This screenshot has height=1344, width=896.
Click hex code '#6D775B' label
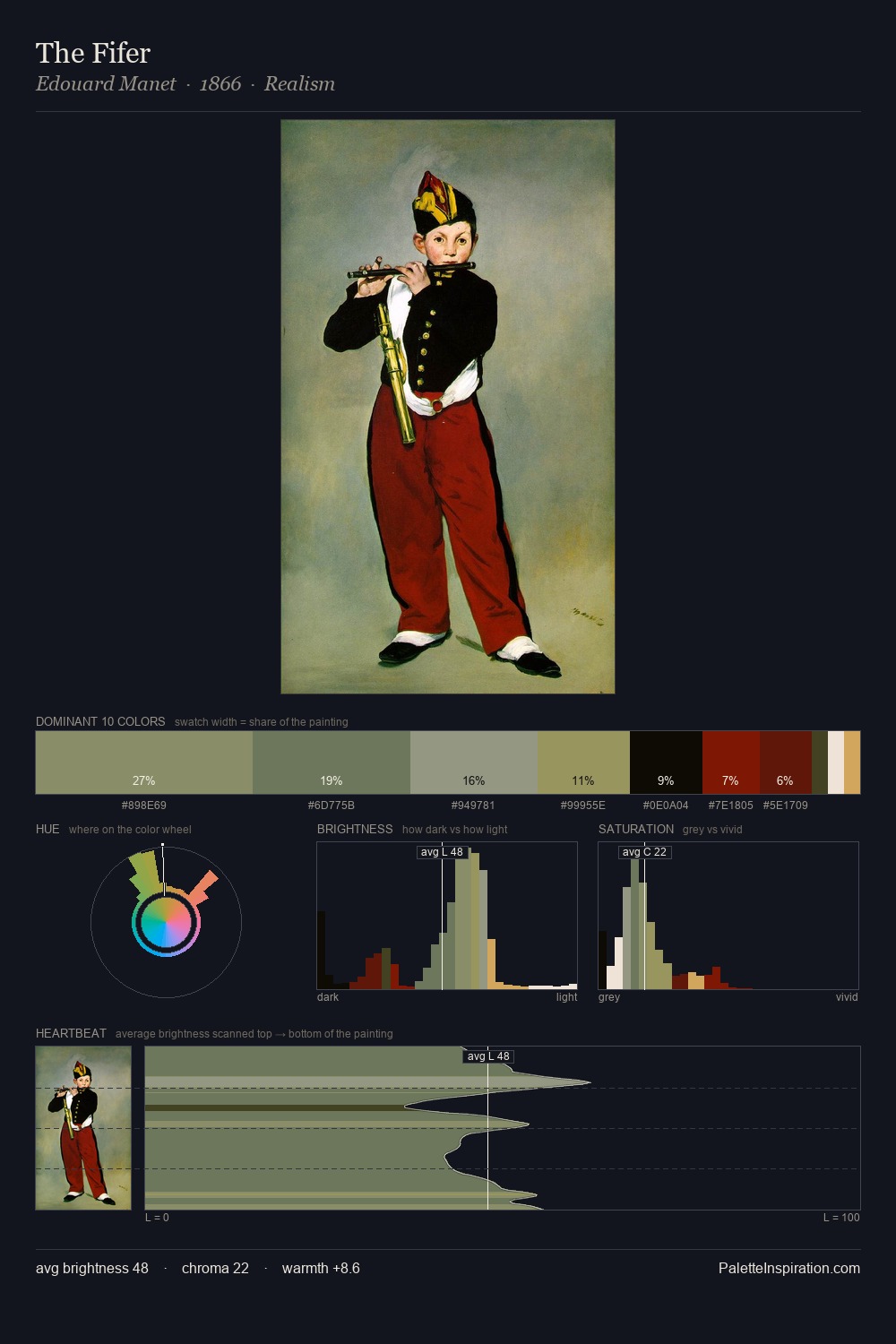[x=332, y=806]
